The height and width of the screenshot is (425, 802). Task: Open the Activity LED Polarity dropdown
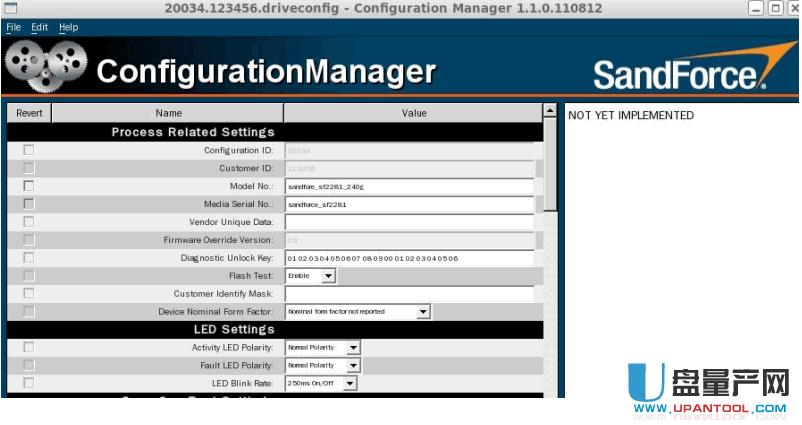[323, 347]
